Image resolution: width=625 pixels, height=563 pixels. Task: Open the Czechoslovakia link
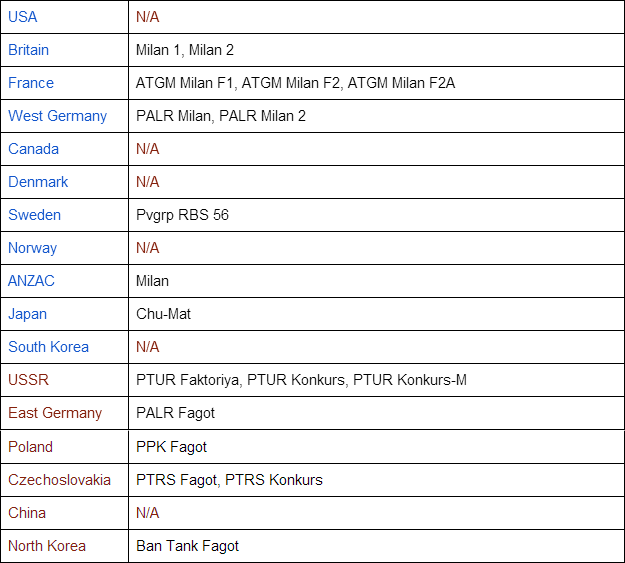pos(59,480)
